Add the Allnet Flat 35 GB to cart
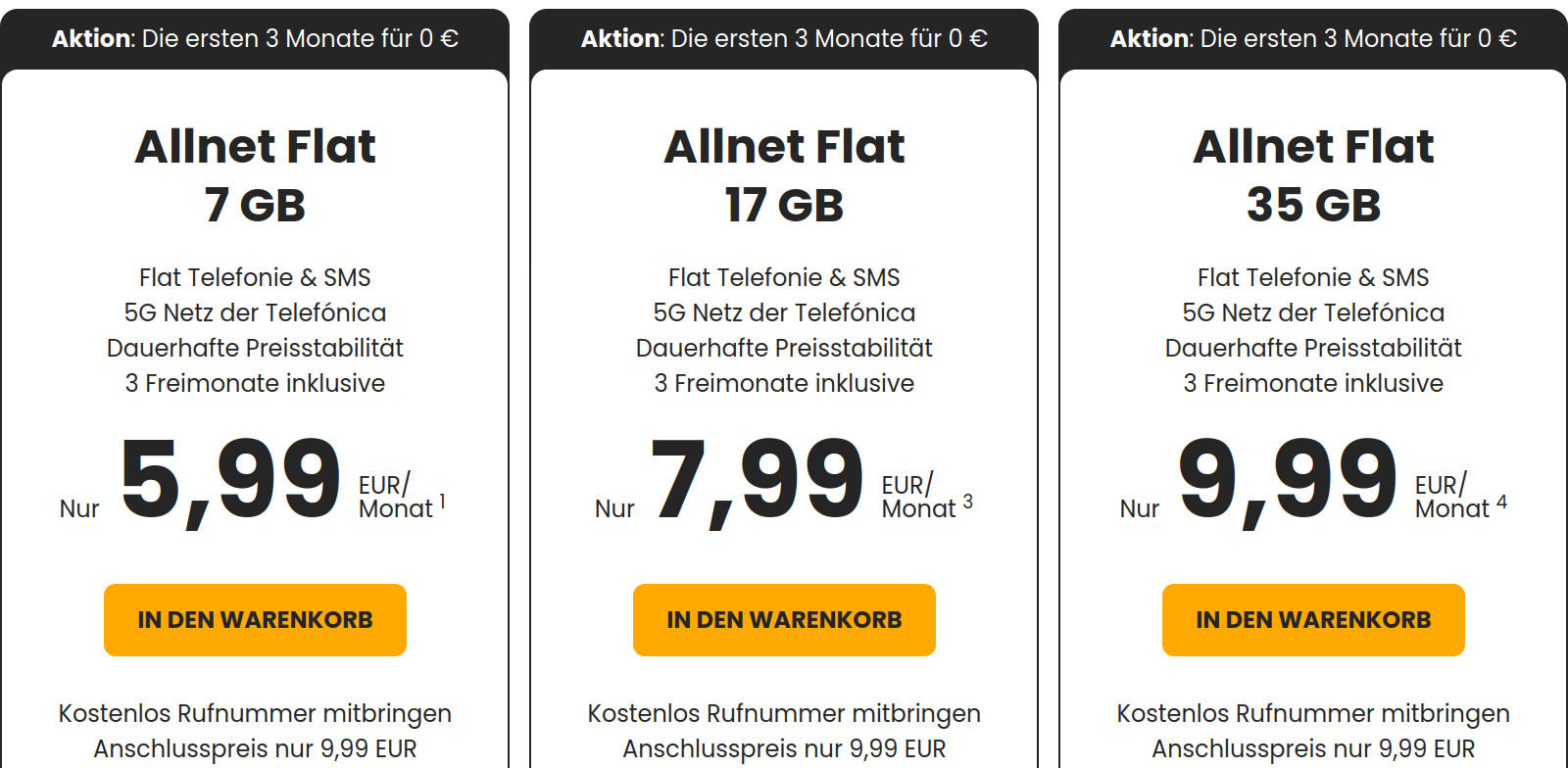The height and width of the screenshot is (768, 1568). click(x=1312, y=619)
